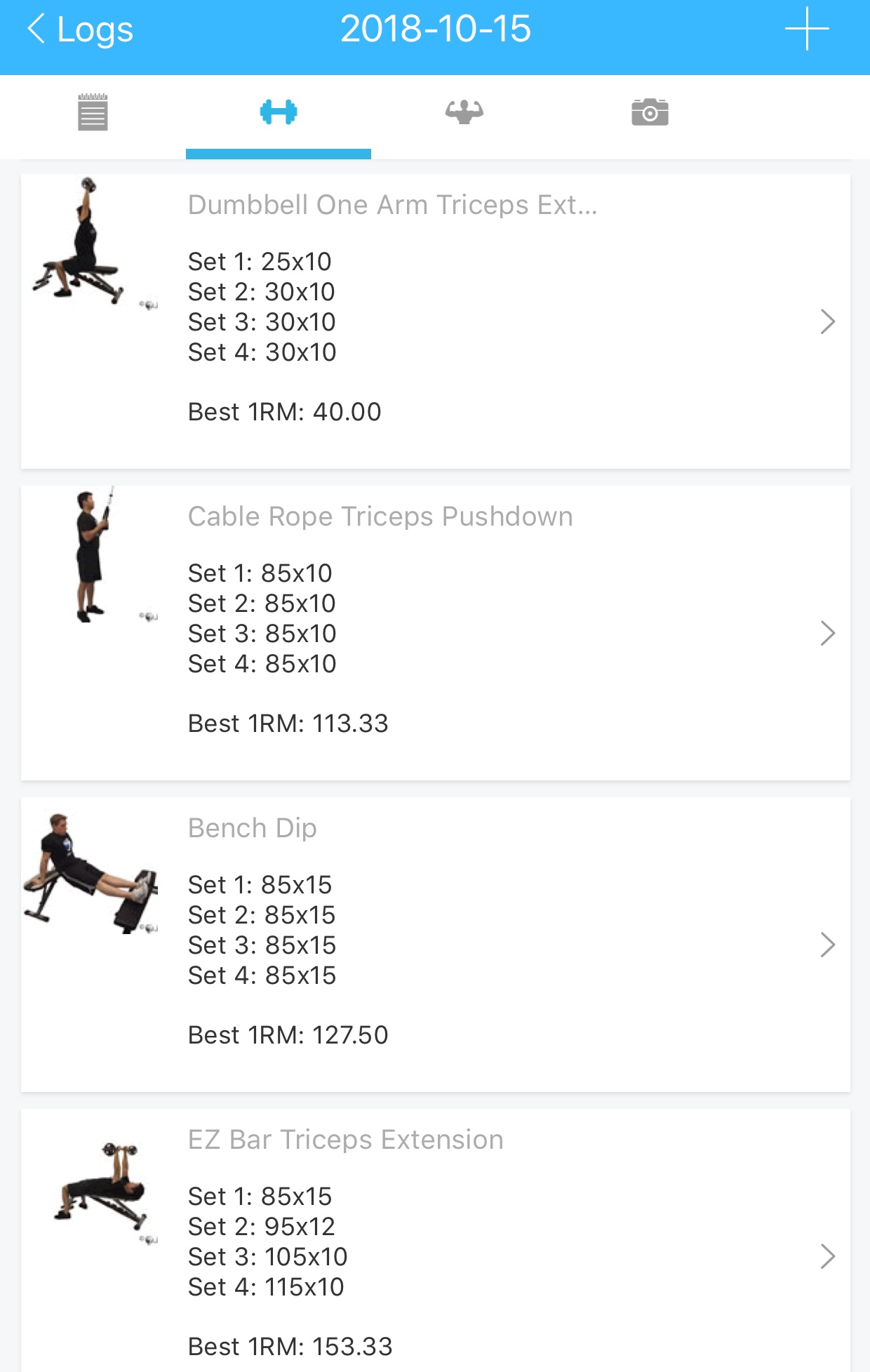Expand Bench Dip details chevron
Image resolution: width=870 pixels, height=1372 pixels.
point(828,945)
